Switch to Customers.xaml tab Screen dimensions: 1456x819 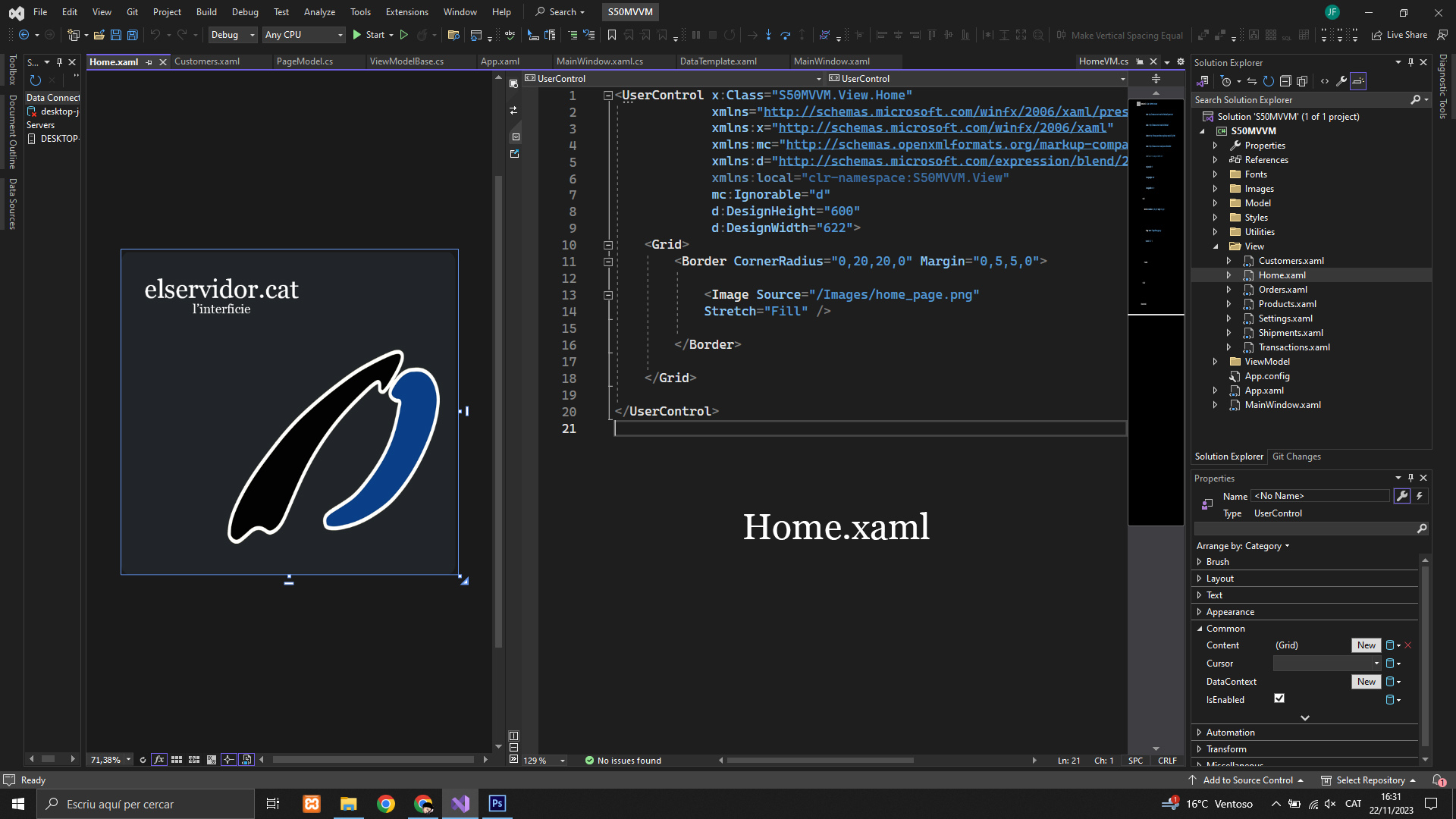tap(207, 61)
